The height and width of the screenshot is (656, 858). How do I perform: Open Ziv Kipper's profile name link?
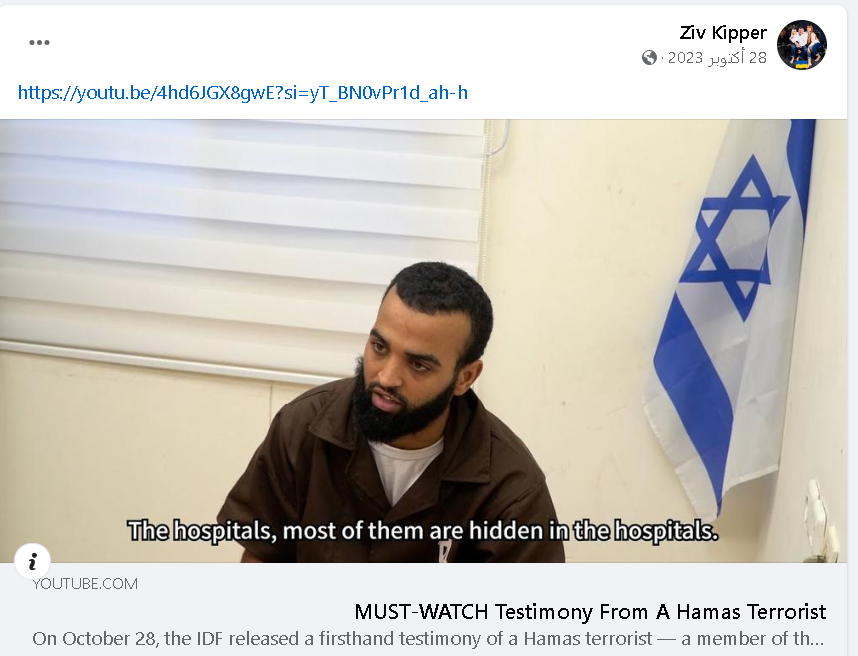(x=723, y=33)
